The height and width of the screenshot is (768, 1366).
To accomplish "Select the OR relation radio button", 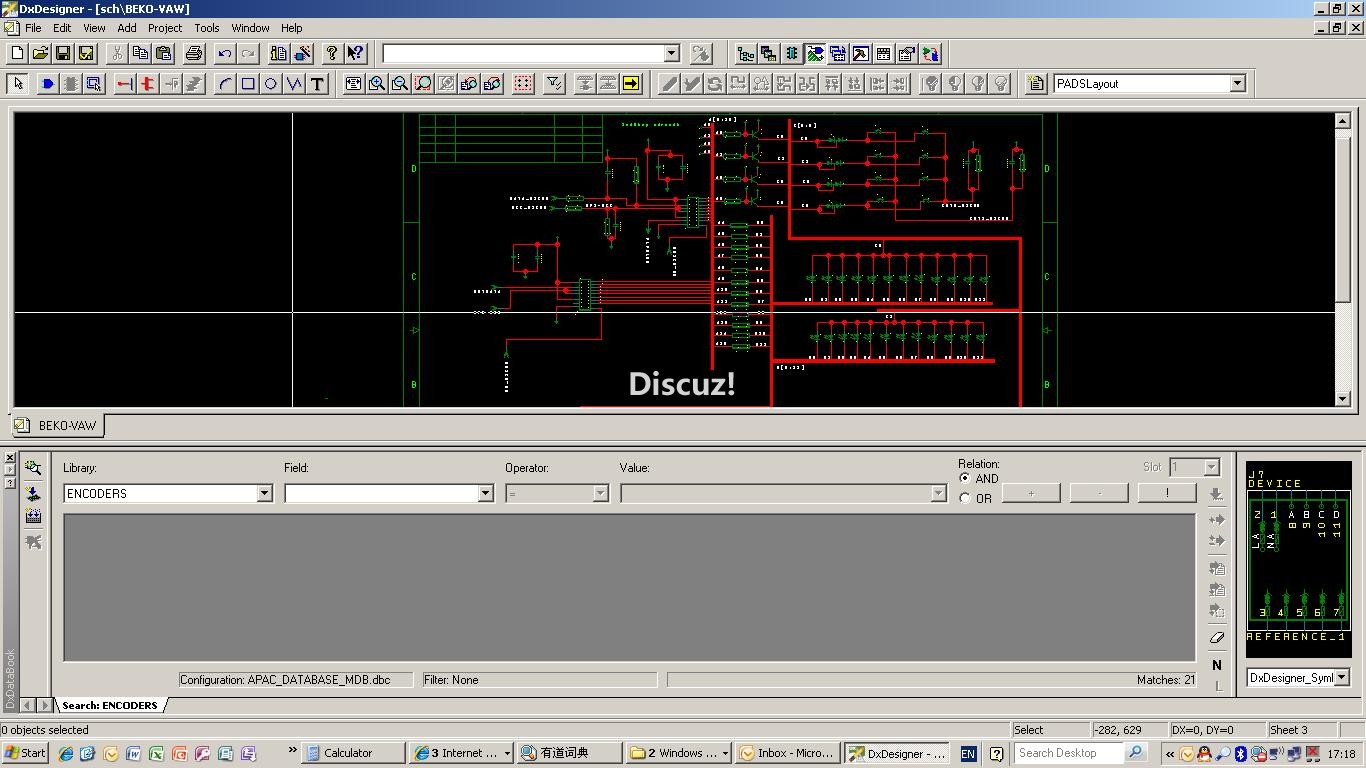I will 965,498.
